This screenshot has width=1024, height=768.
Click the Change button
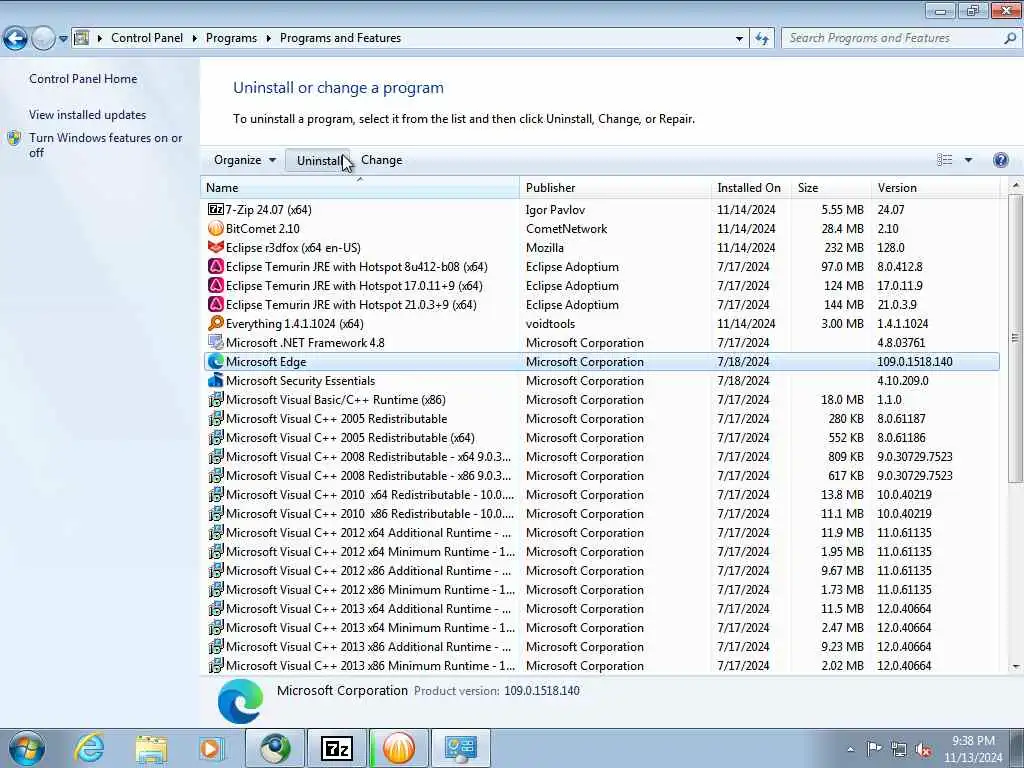(381, 160)
